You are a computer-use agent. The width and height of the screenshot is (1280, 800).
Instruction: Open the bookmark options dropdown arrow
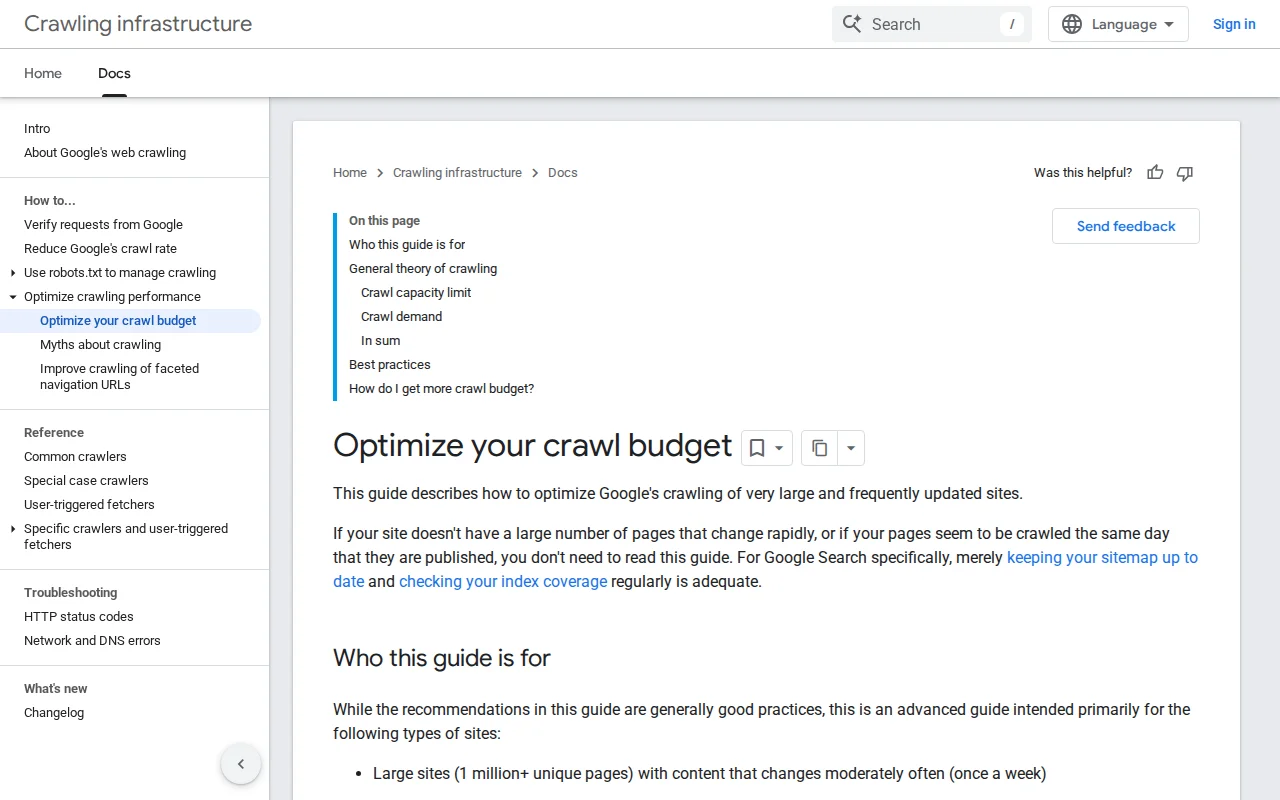(x=779, y=447)
